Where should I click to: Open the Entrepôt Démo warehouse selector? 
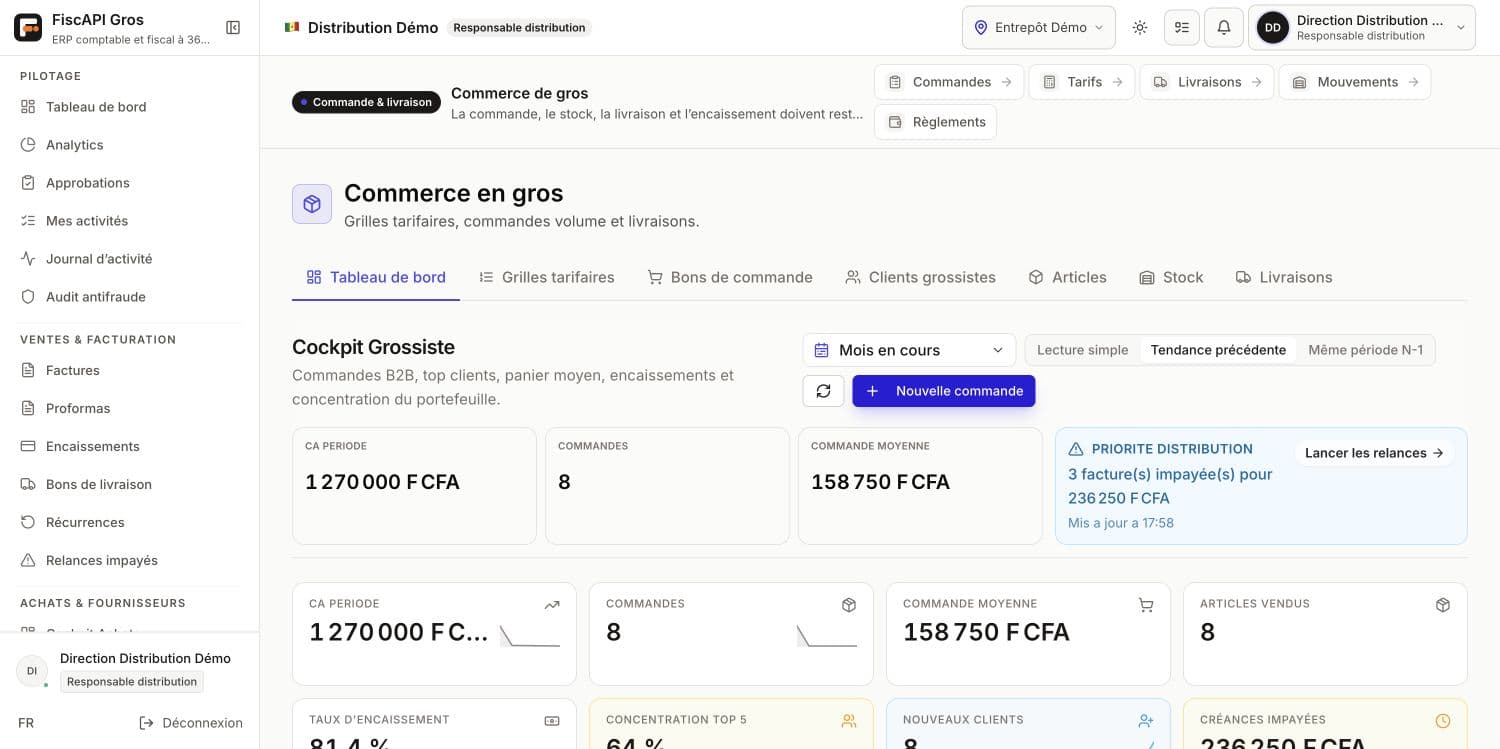pyautogui.click(x=1039, y=28)
